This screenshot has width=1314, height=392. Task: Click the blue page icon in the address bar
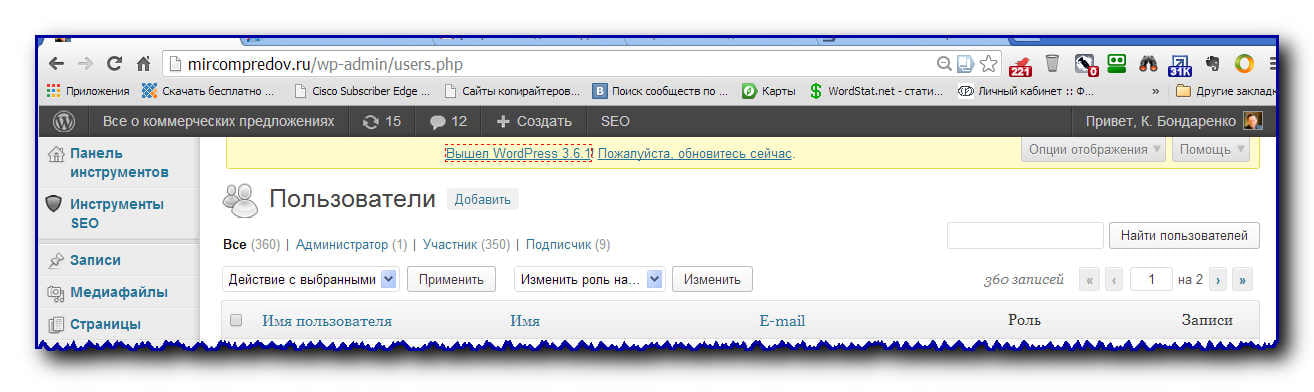click(965, 64)
